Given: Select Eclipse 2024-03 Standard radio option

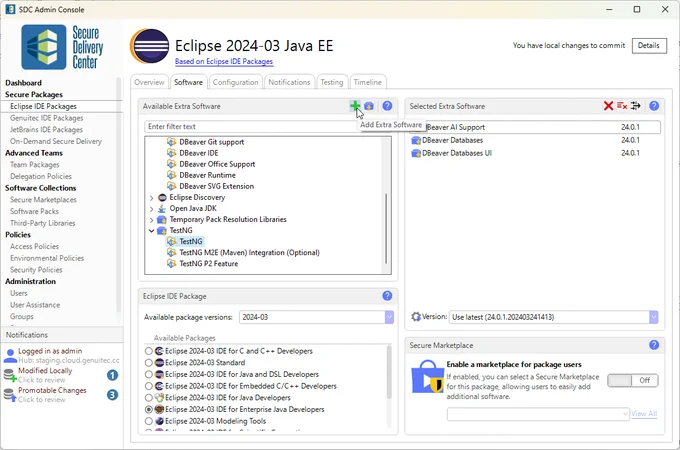Looking at the screenshot, I should 149,363.
